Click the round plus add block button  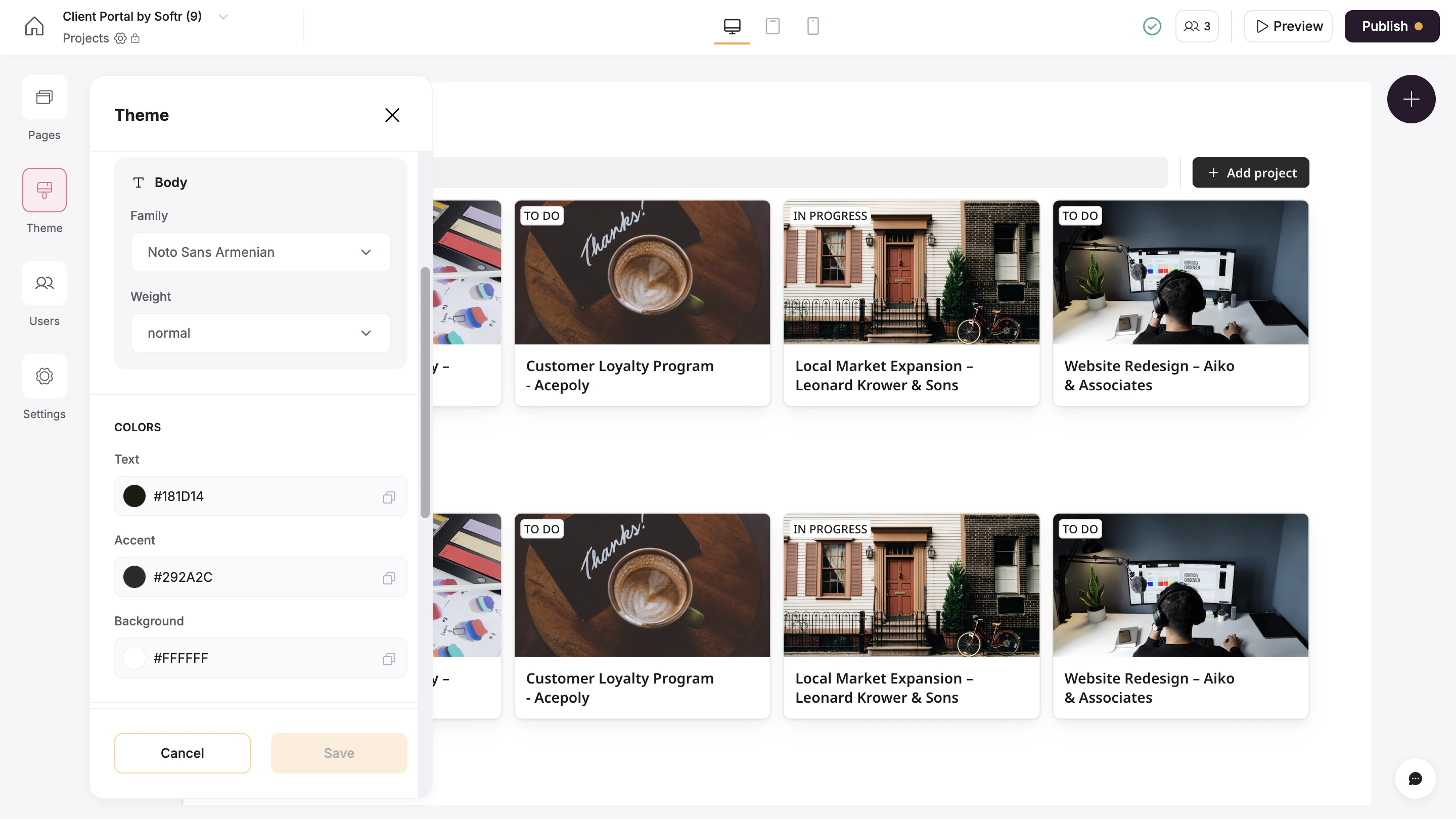coord(1411,100)
